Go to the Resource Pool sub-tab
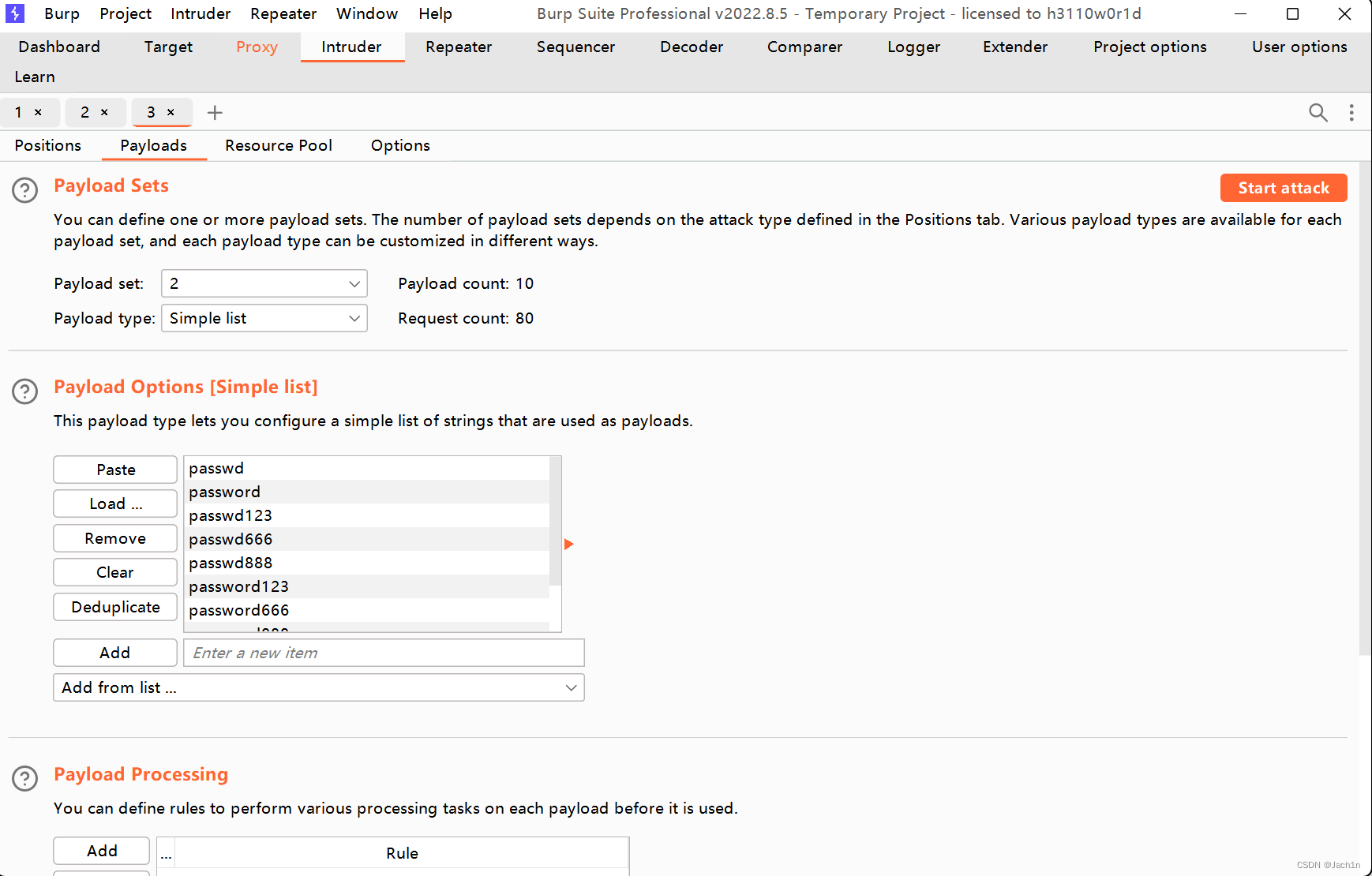 [279, 145]
